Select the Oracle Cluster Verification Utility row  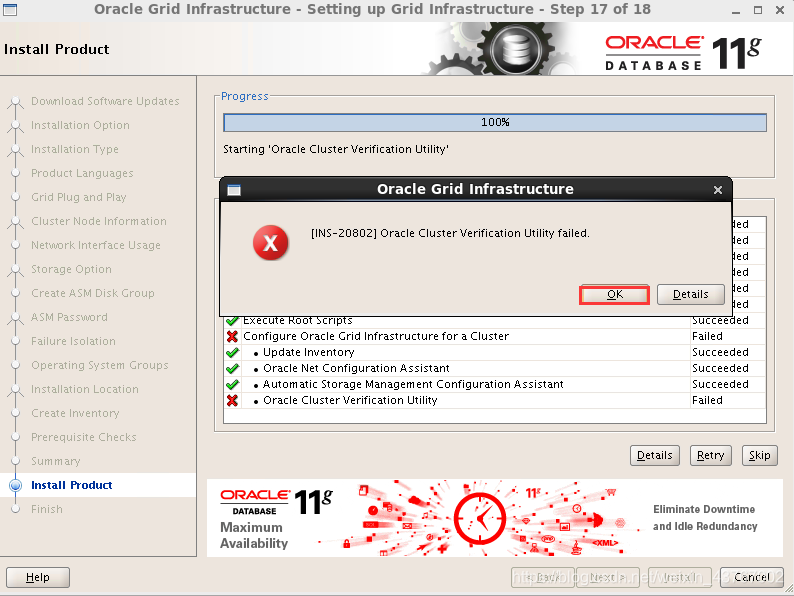(495, 401)
